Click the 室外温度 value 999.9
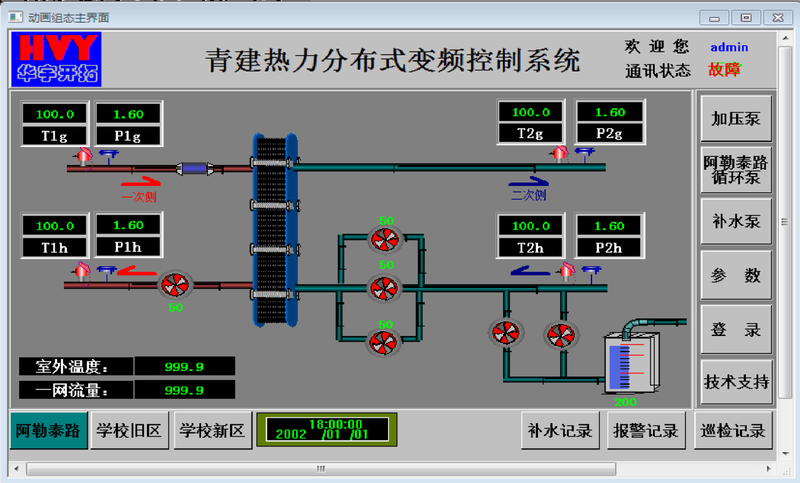The width and height of the screenshot is (800, 483). [184, 366]
